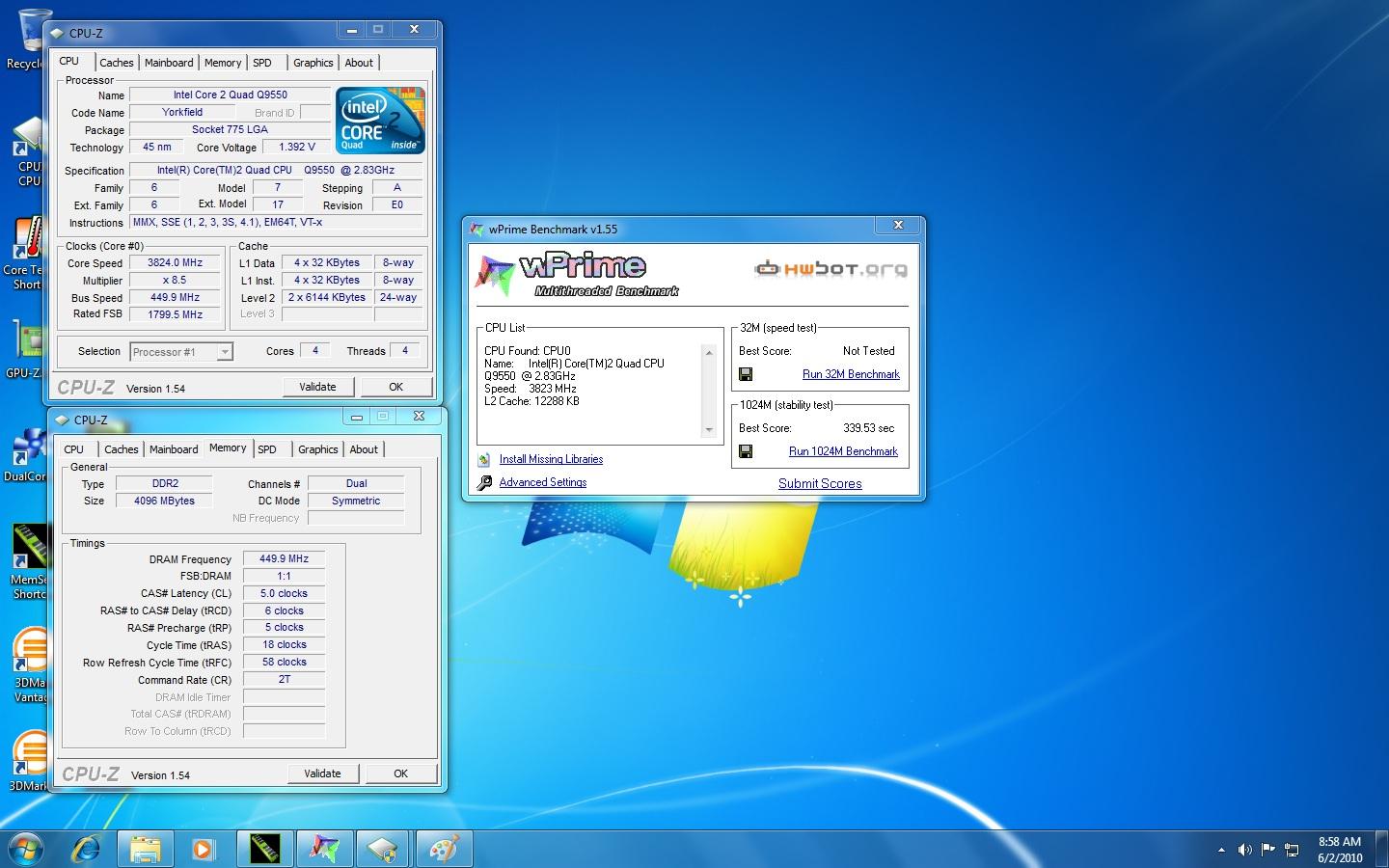Open Windows Explorer folder on the taskbar
Screen dimensions: 1389x868
146,849
